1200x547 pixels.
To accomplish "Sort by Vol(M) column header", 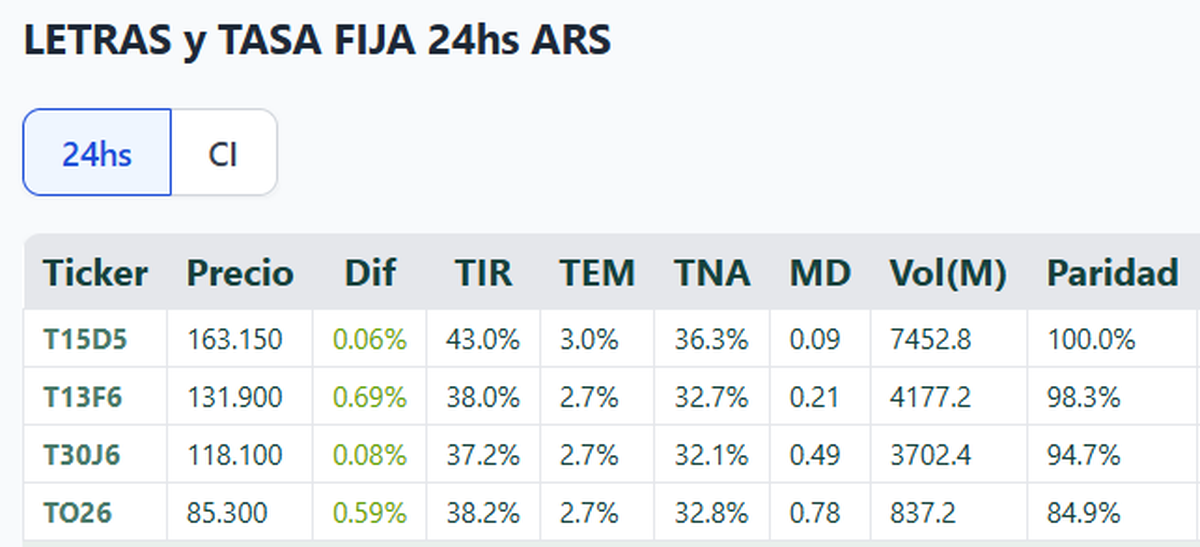I will (948, 273).
